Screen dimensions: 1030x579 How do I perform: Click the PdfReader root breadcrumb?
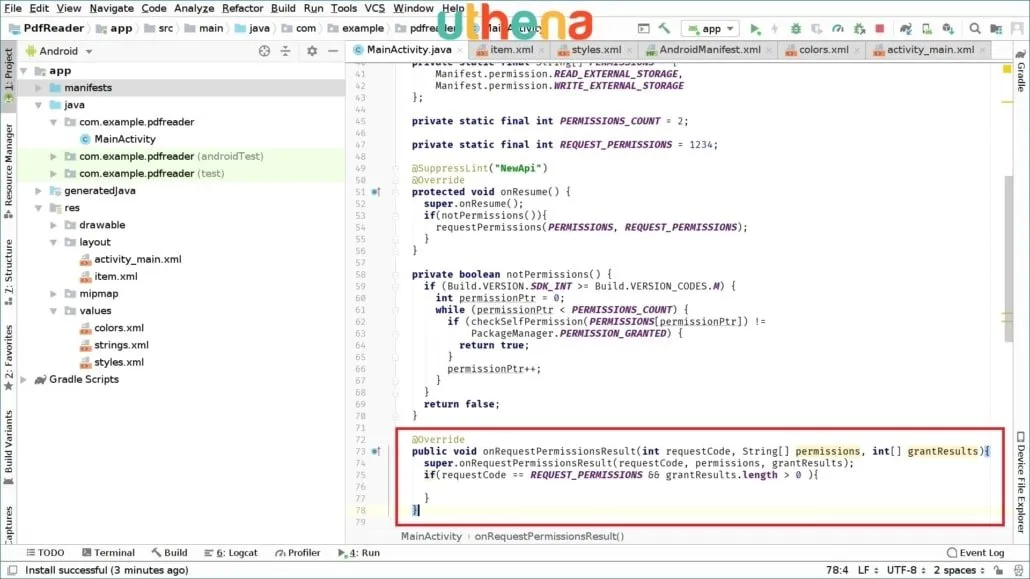pos(53,28)
